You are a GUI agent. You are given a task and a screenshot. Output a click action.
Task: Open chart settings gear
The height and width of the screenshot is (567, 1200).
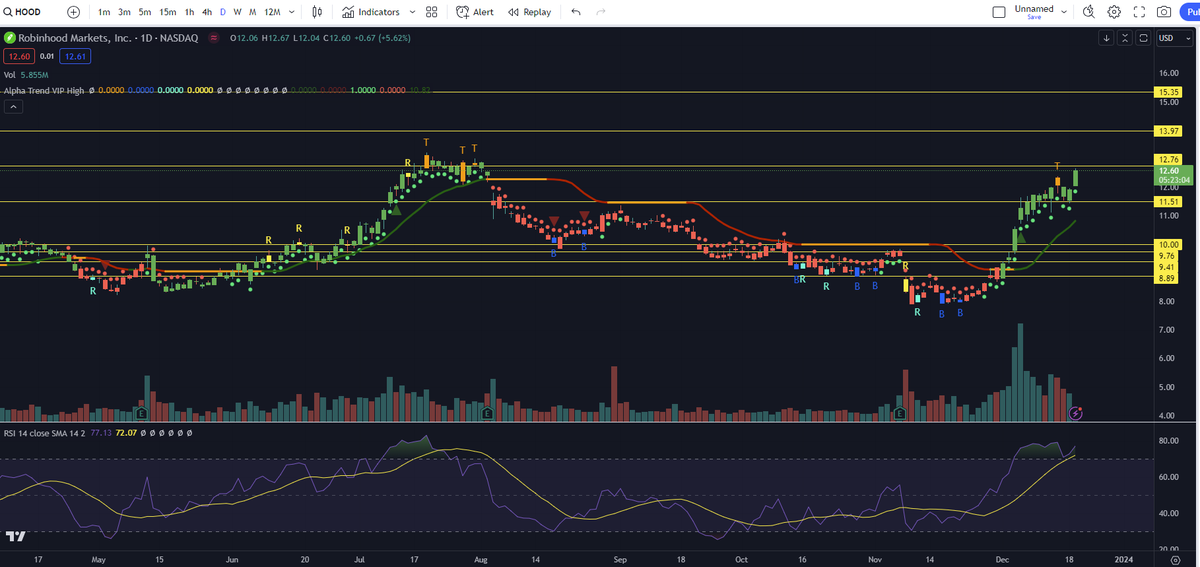(1114, 12)
